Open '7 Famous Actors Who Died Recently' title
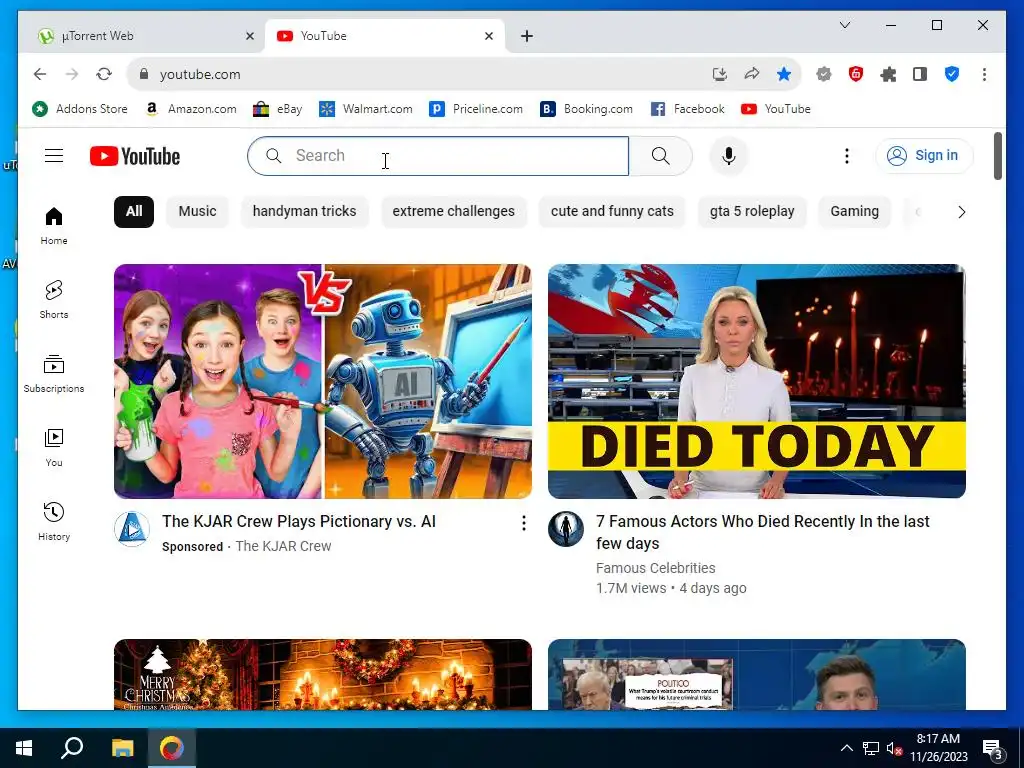The height and width of the screenshot is (768, 1024). coord(763,532)
